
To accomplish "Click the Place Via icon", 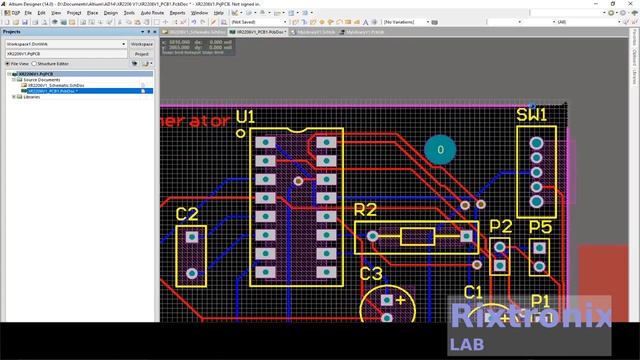I will coord(331,22).
